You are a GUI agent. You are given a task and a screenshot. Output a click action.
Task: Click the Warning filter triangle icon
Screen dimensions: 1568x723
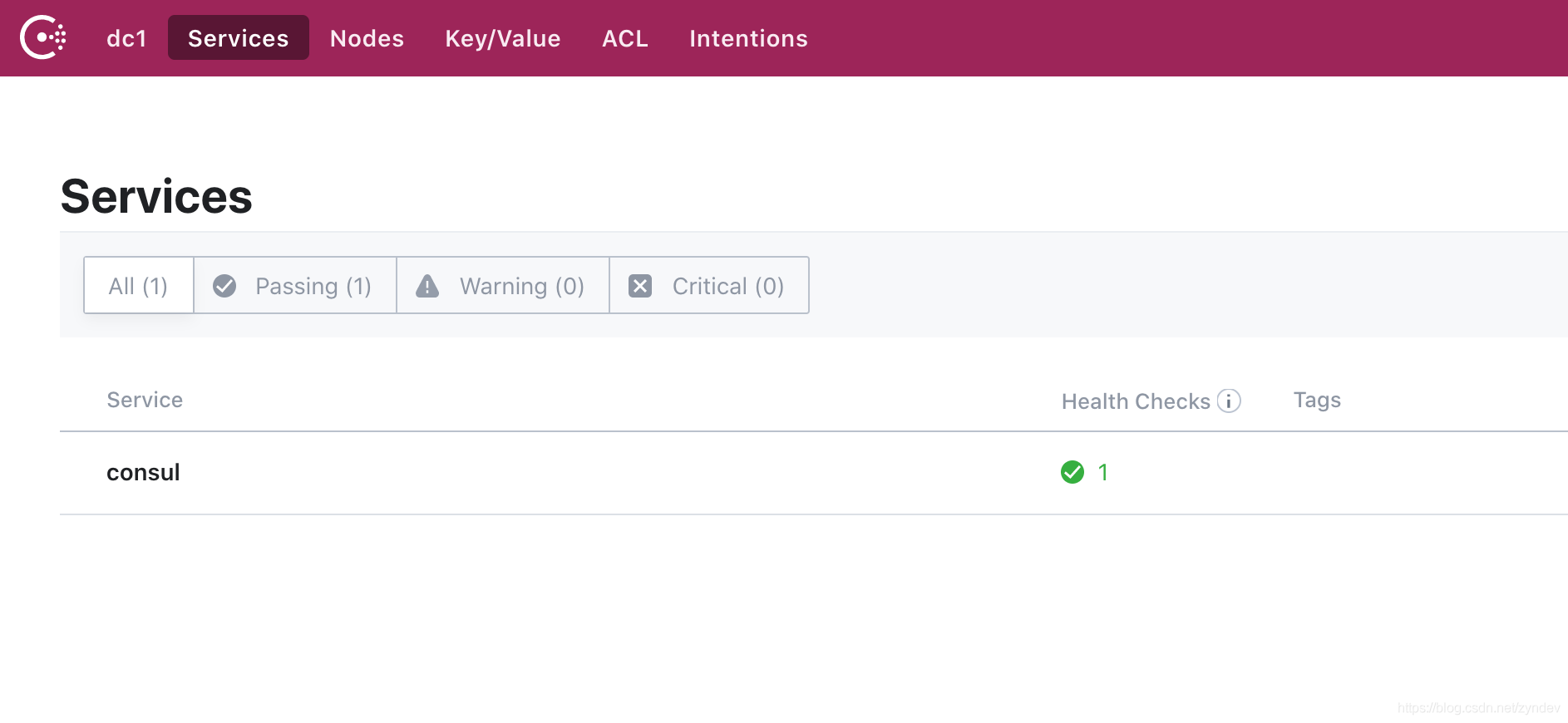coord(427,286)
